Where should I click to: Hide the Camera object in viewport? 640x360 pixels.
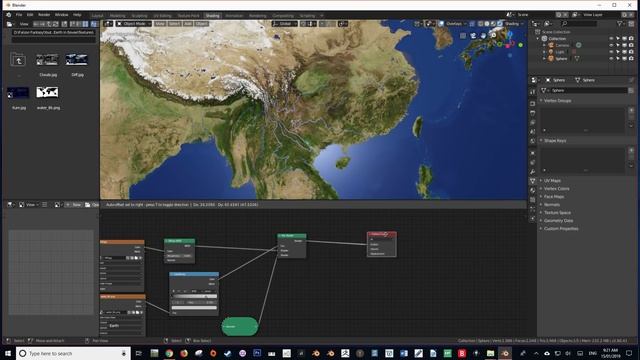[x=611, y=45]
